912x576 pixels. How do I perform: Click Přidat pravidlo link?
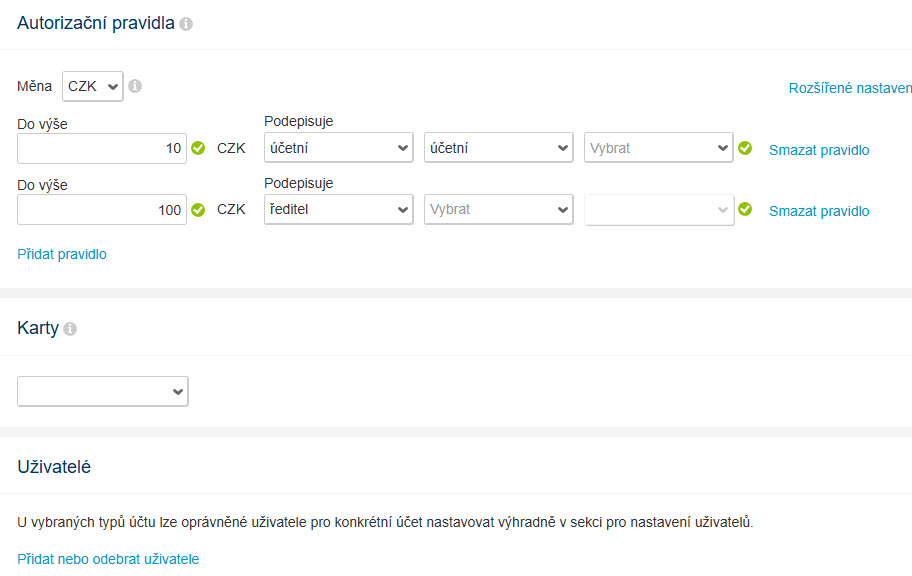(62, 254)
